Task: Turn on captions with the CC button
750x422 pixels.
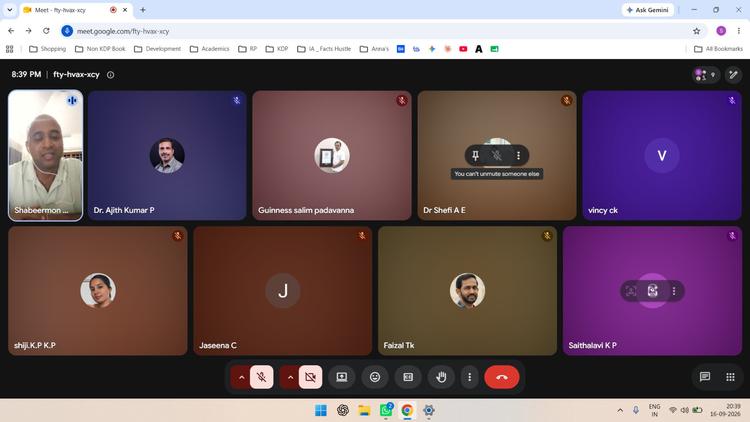Action: click(408, 377)
